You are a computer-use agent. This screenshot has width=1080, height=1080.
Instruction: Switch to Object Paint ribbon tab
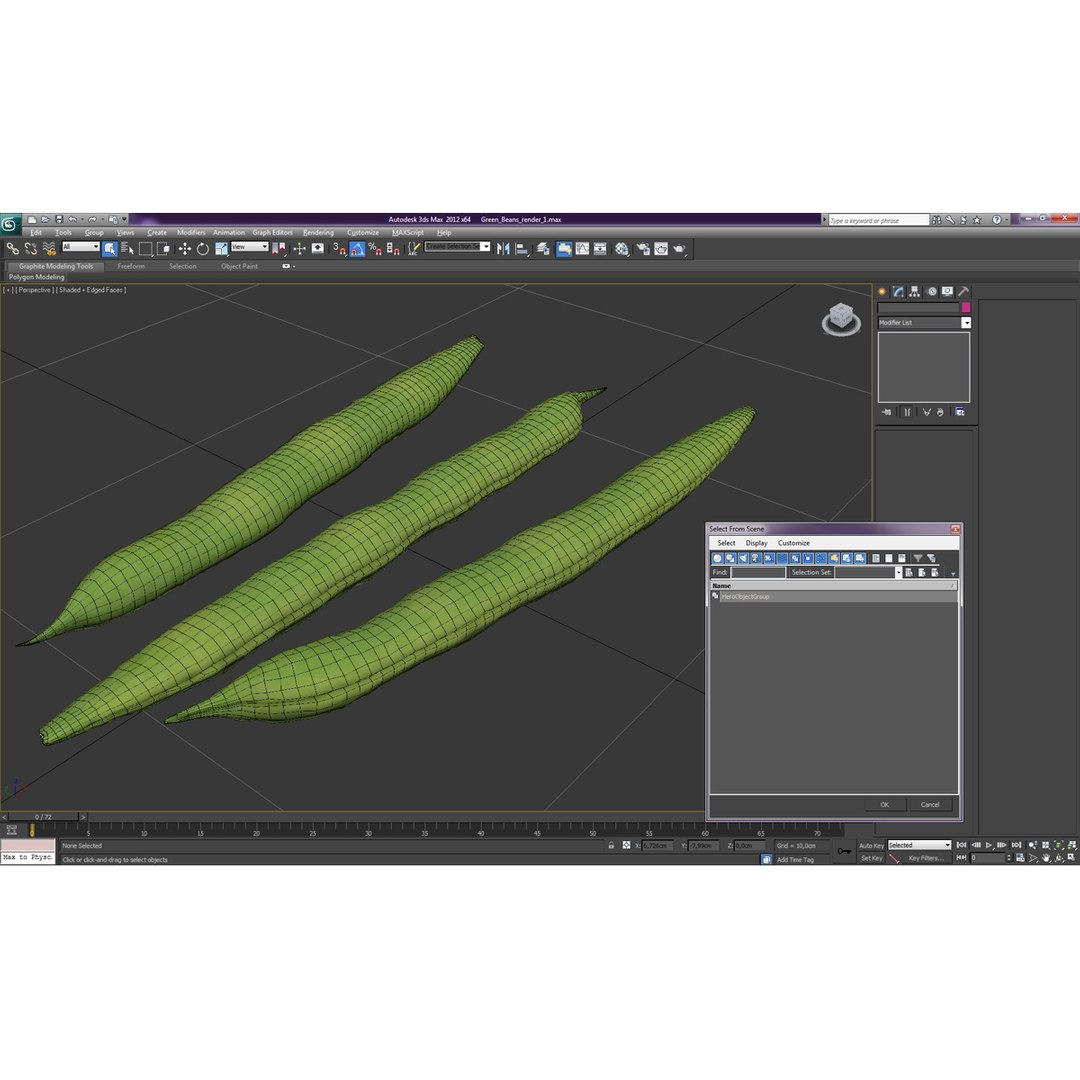239,267
